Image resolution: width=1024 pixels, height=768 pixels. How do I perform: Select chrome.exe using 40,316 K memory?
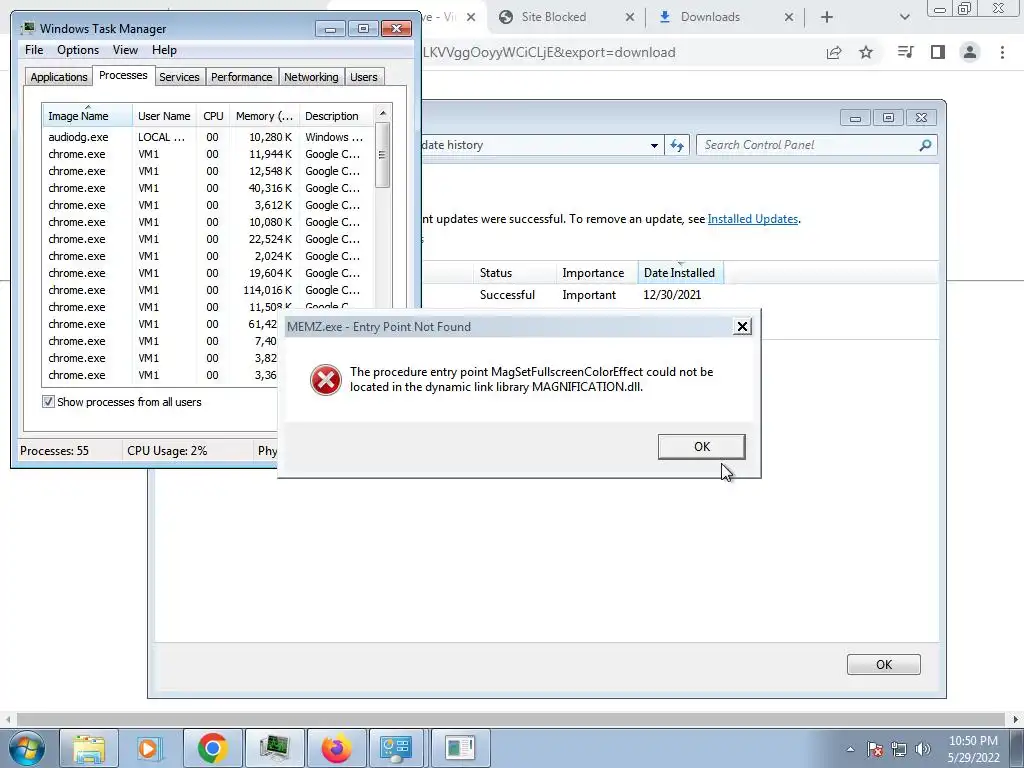pos(208,188)
